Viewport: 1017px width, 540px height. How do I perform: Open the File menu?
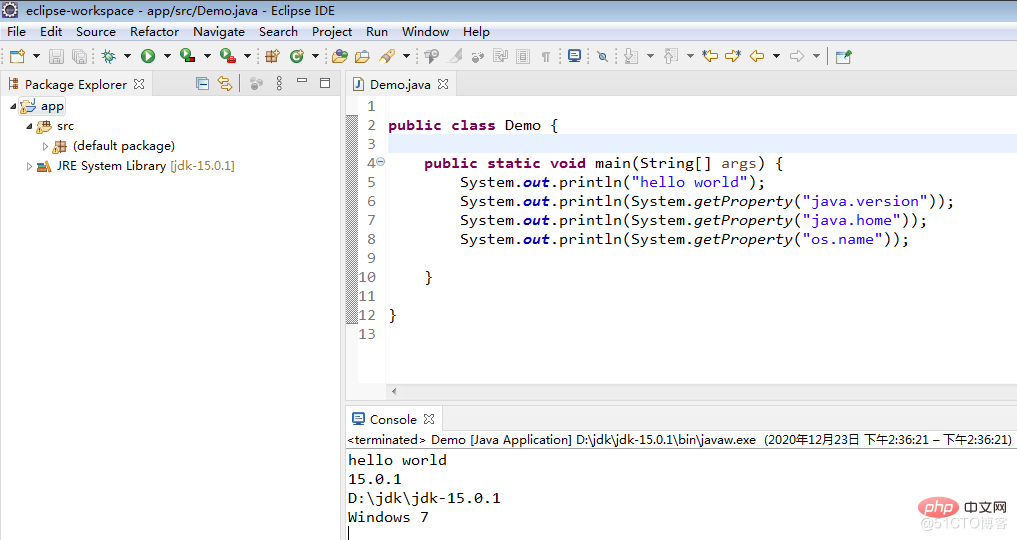[16, 32]
